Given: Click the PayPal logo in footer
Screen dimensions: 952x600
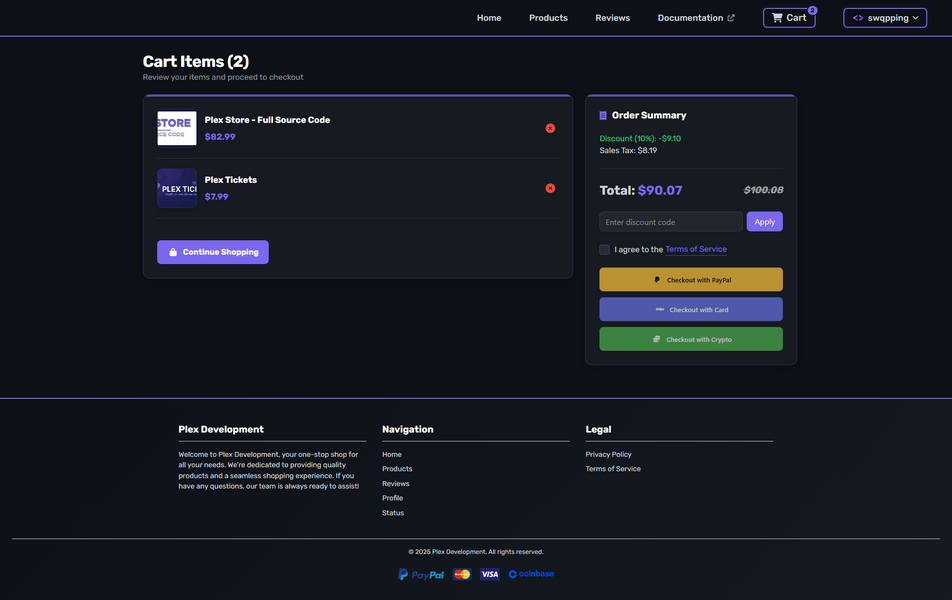Looking at the screenshot, I should [x=421, y=574].
